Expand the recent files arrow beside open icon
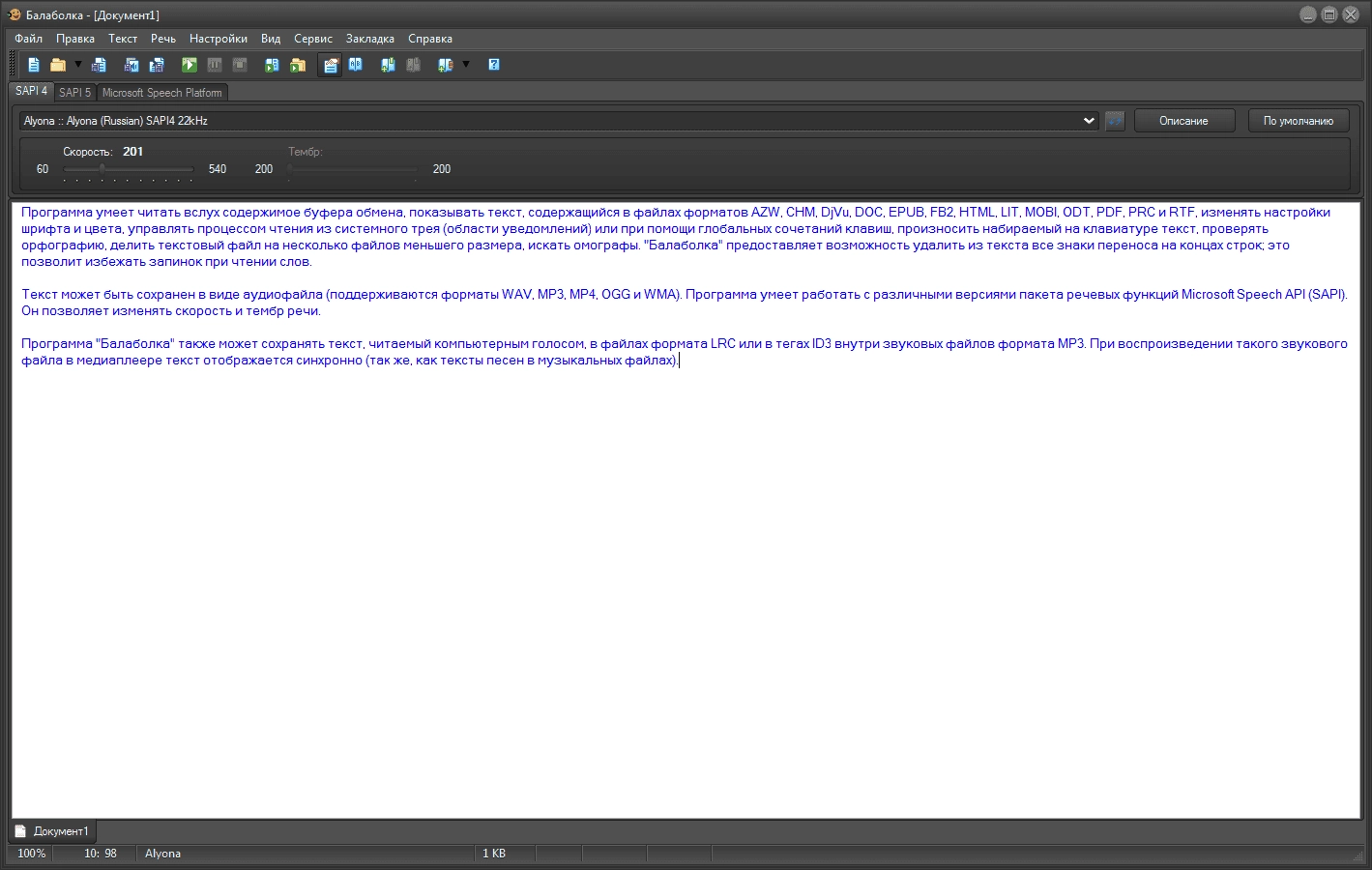The width and height of the screenshot is (1372, 870). click(x=78, y=65)
